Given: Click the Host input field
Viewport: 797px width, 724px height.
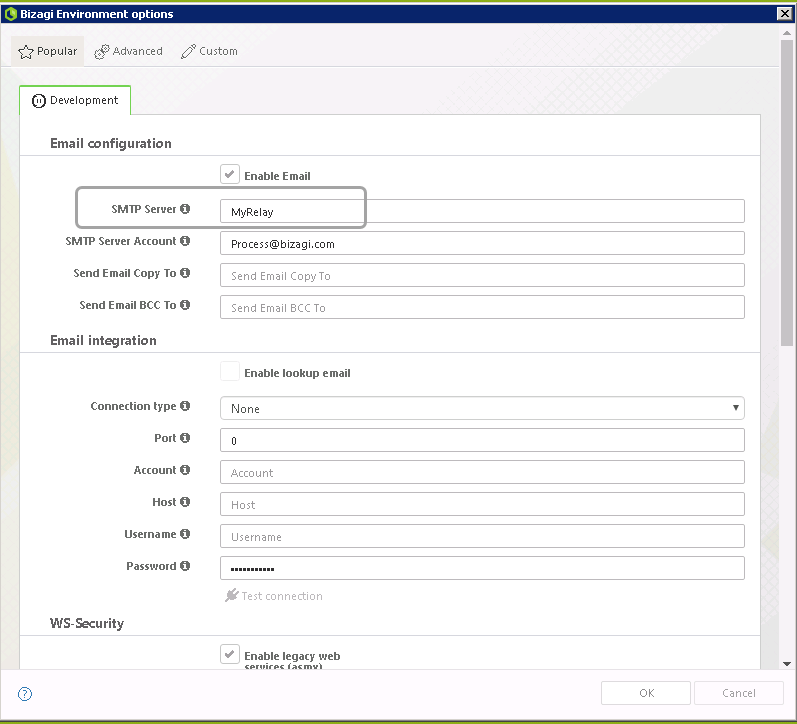Looking at the screenshot, I should click(482, 504).
